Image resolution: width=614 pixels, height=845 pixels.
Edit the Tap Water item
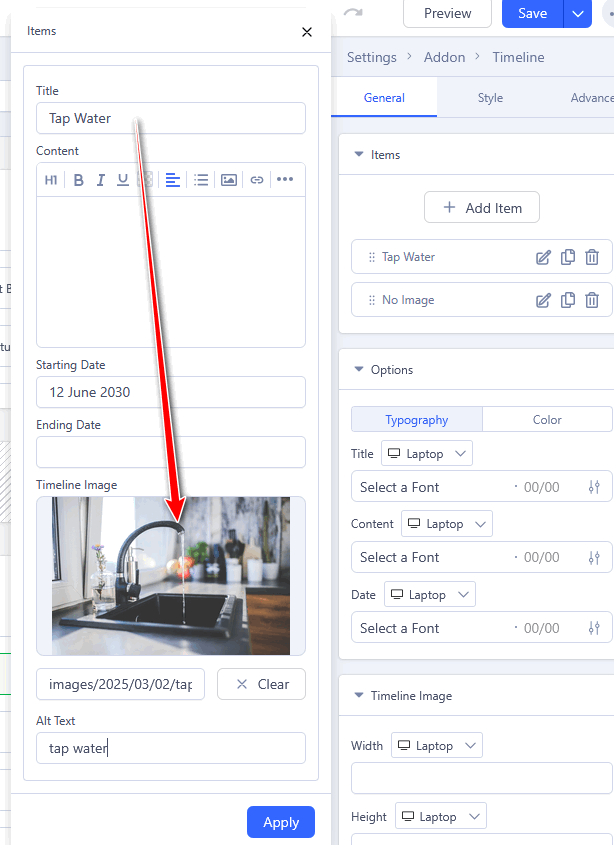pyautogui.click(x=543, y=257)
